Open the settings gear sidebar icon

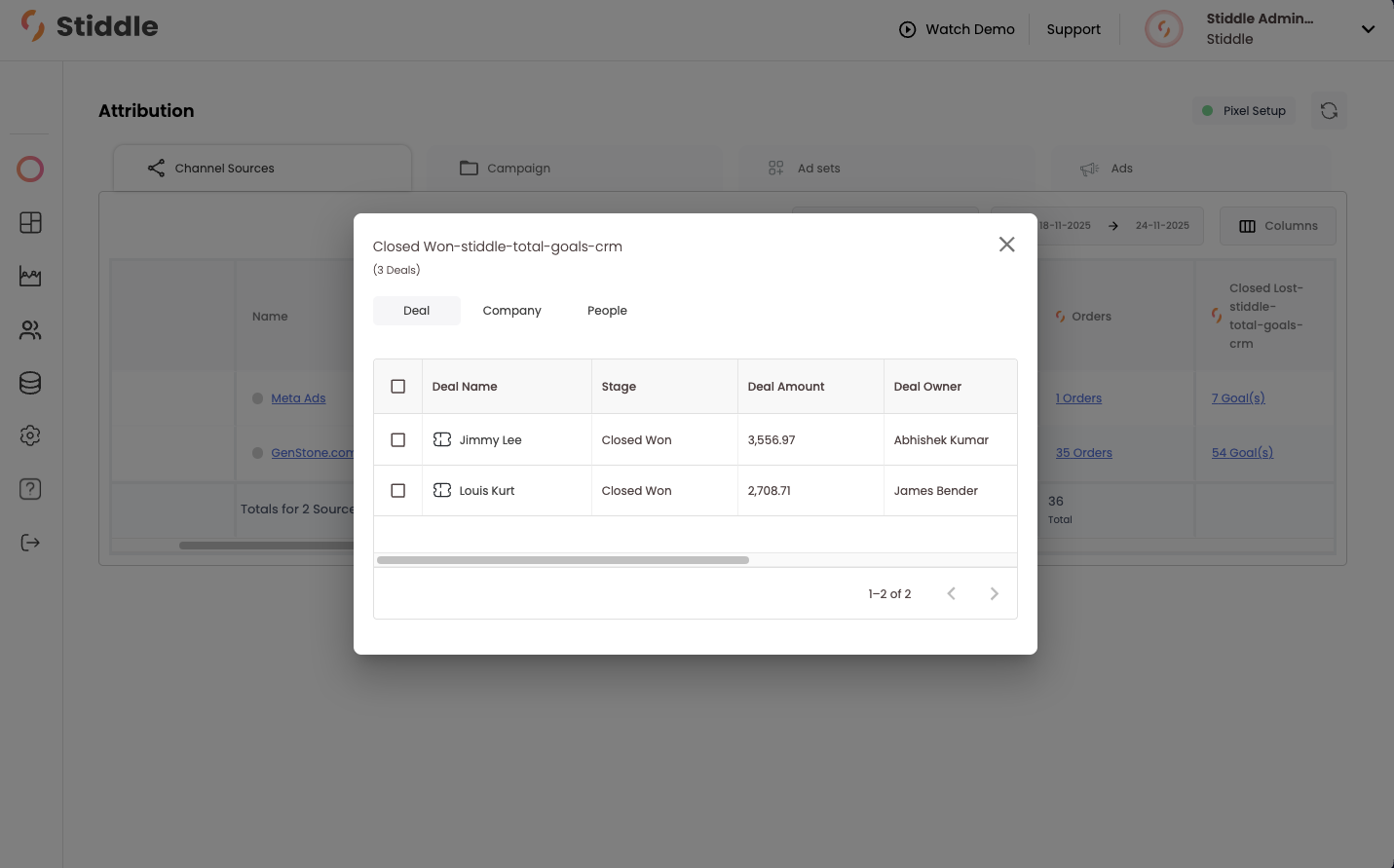pyautogui.click(x=30, y=435)
